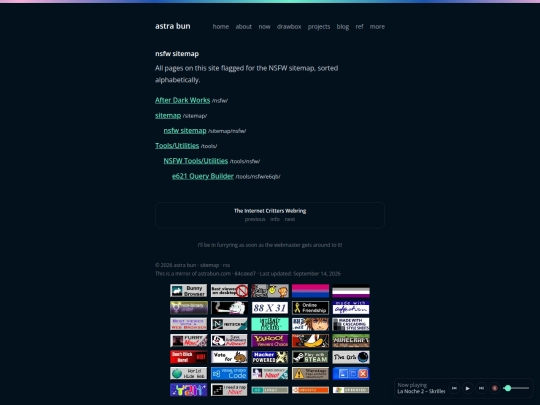This screenshot has width=540, height=405.
Task: Click The Orb badge
Action: [x=351, y=357]
